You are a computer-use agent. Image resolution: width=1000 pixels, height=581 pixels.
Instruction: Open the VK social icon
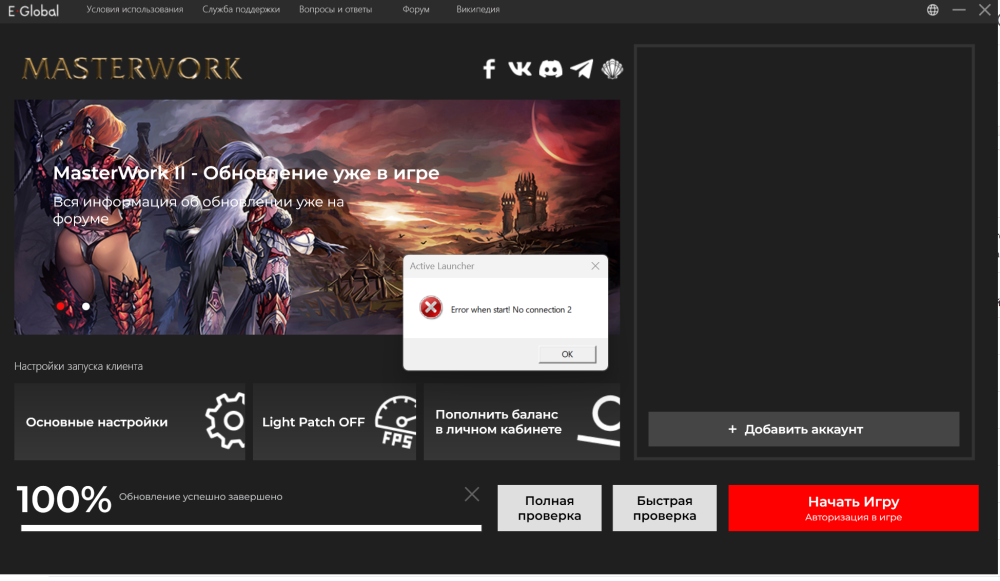pos(520,69)
